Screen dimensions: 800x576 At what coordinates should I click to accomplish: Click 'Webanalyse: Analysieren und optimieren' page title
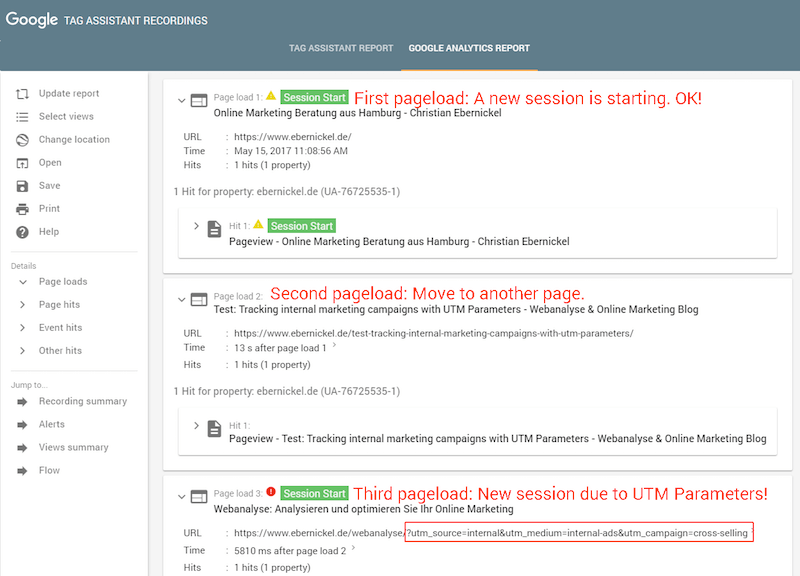(363, 509)
